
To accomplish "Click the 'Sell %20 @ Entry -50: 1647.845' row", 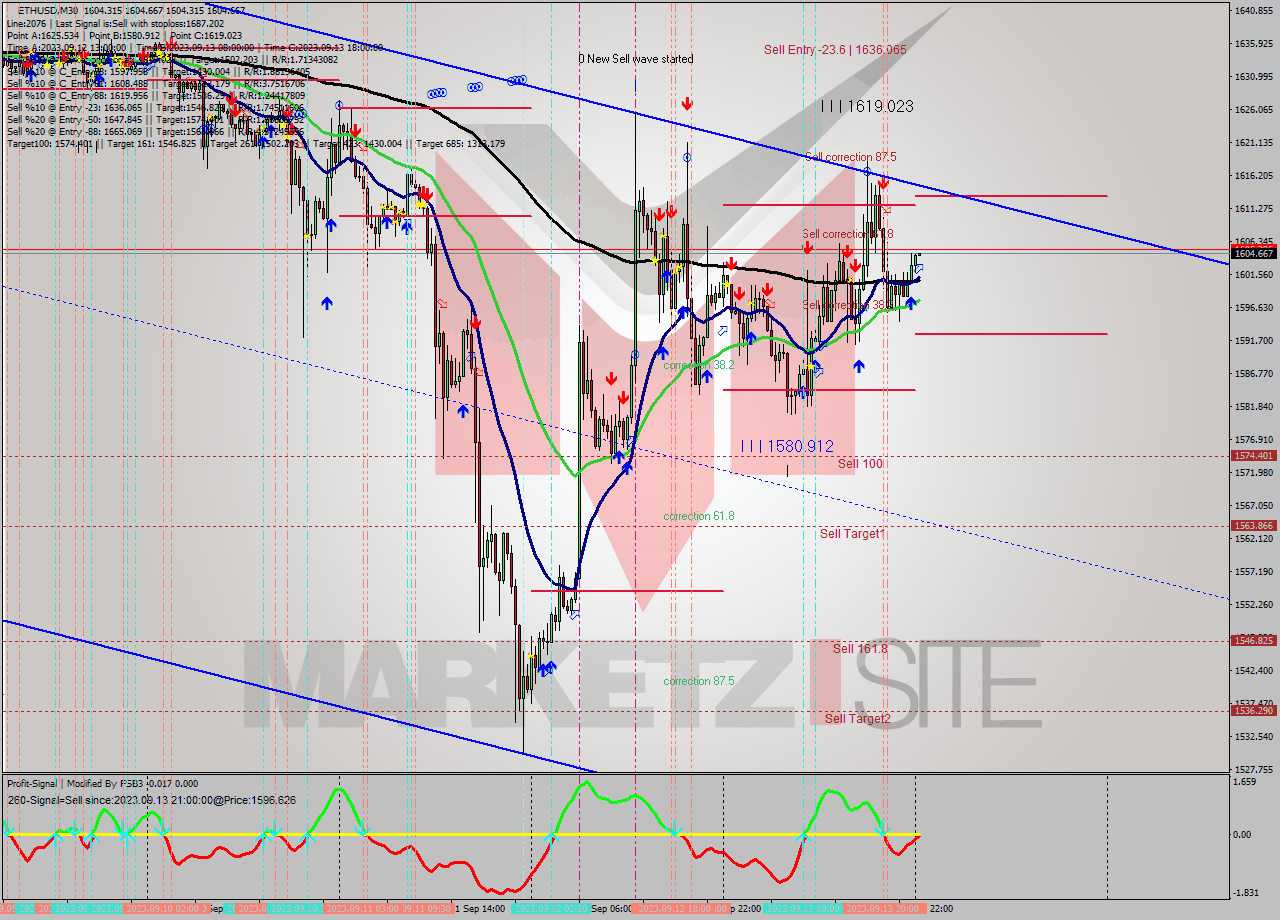I will click(x=154, y=119).
